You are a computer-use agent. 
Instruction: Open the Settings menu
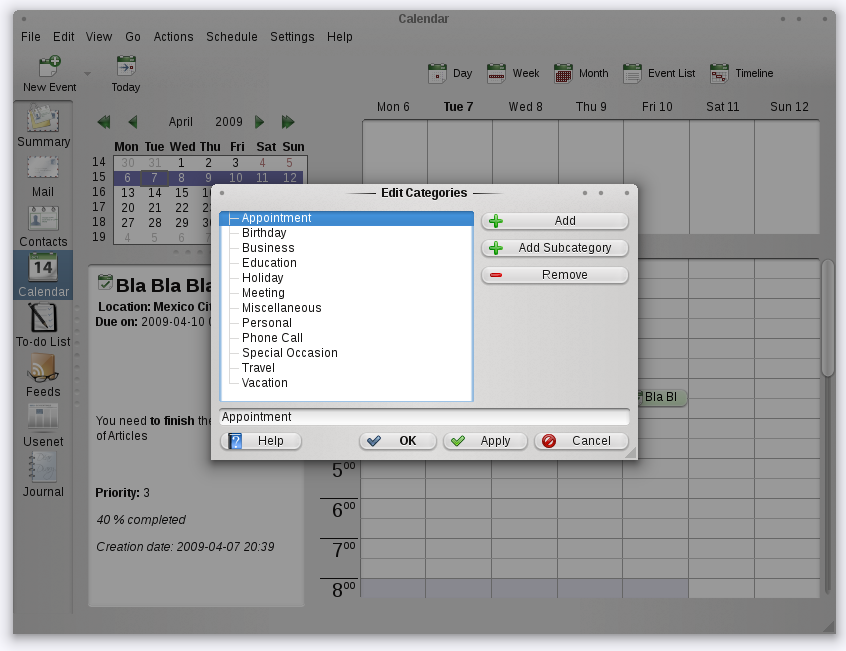292,37
